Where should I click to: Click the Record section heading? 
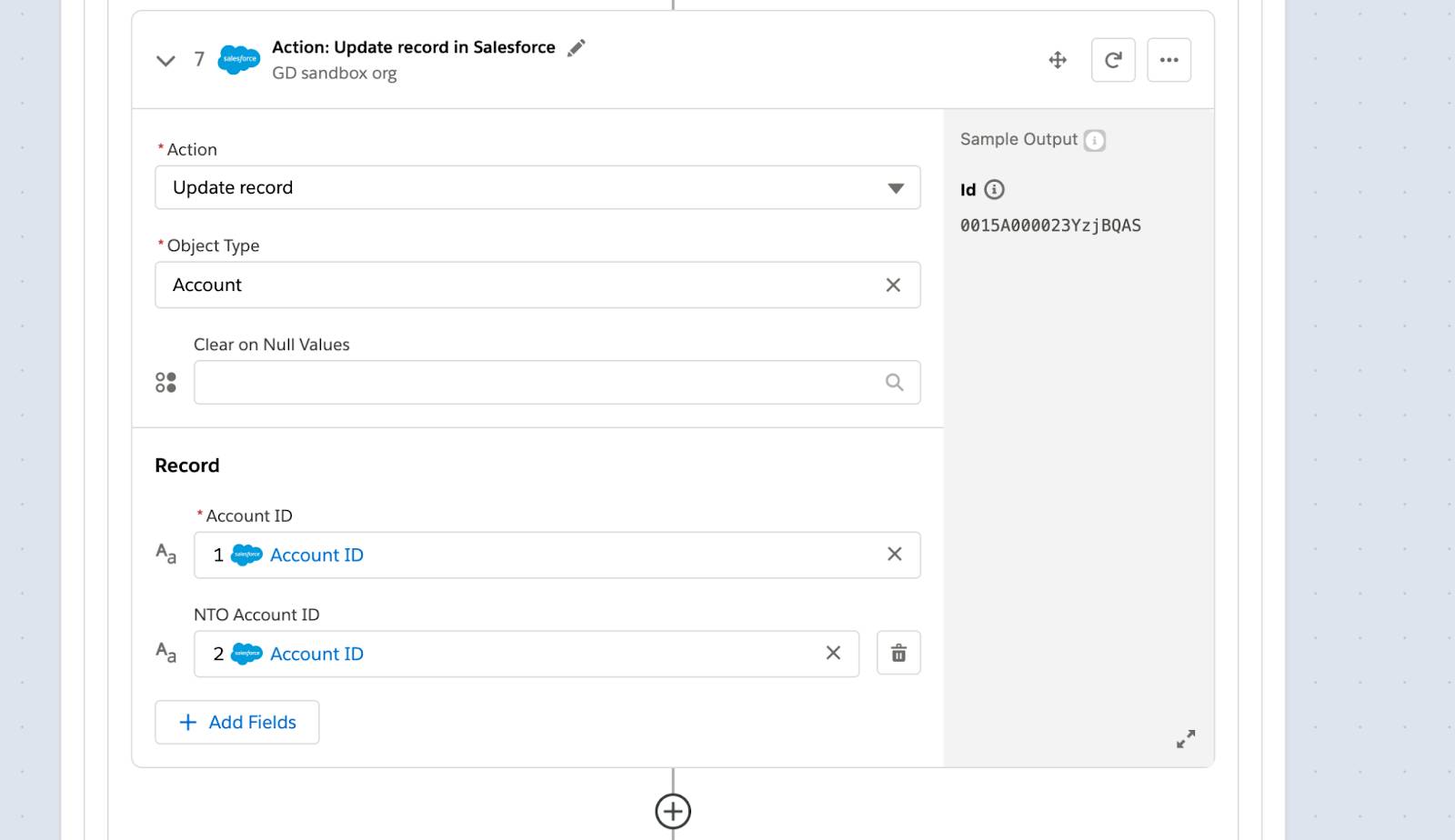(187, 465)
